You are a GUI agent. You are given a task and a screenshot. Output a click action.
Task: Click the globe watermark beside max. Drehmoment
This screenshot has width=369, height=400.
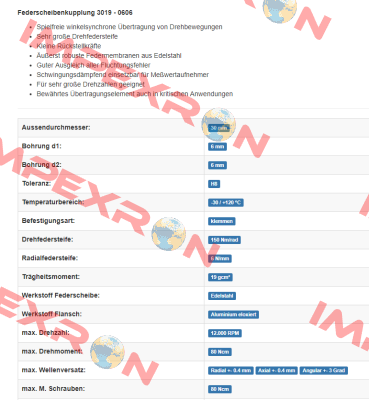point(107,352)
